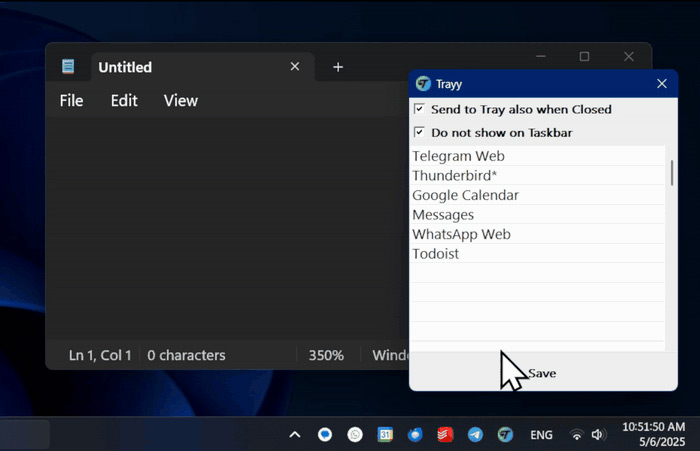Image resolution: width=700 pixels, height=451 pixels.
Task: Click inside Notepad text editing area
Action: point(227,228)
